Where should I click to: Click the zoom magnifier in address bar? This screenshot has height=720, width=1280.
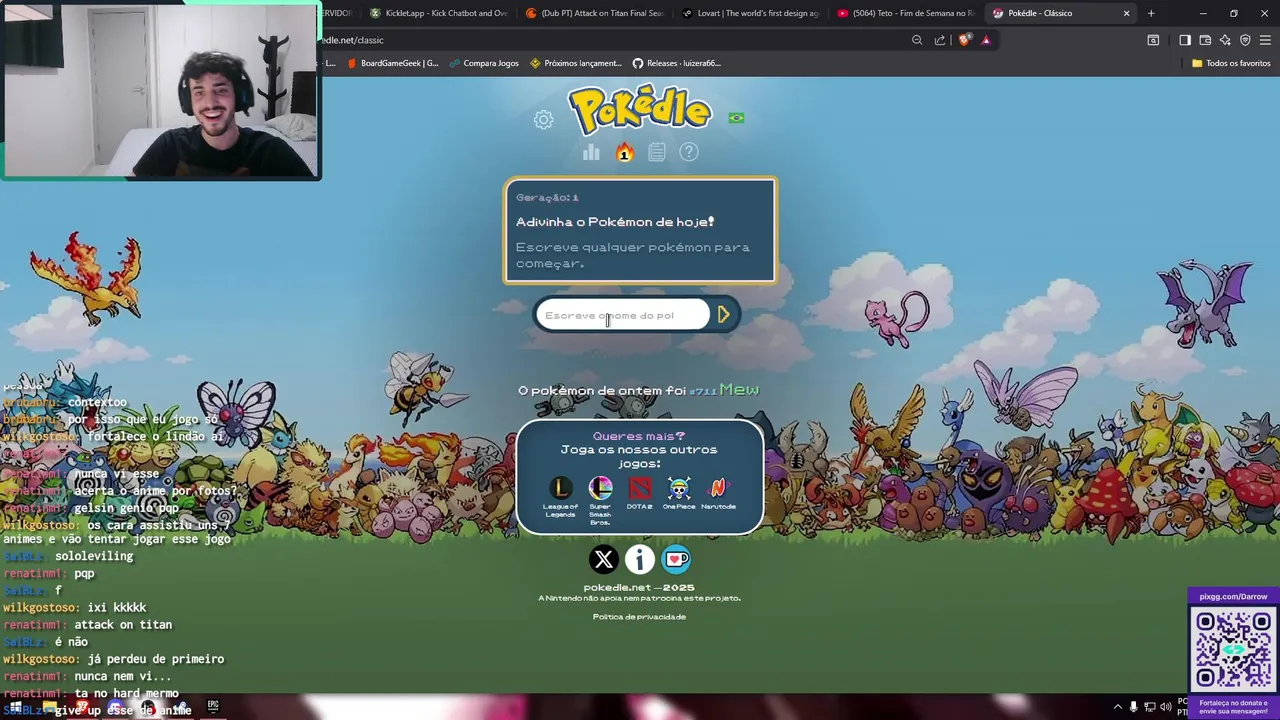click(917, 40)
